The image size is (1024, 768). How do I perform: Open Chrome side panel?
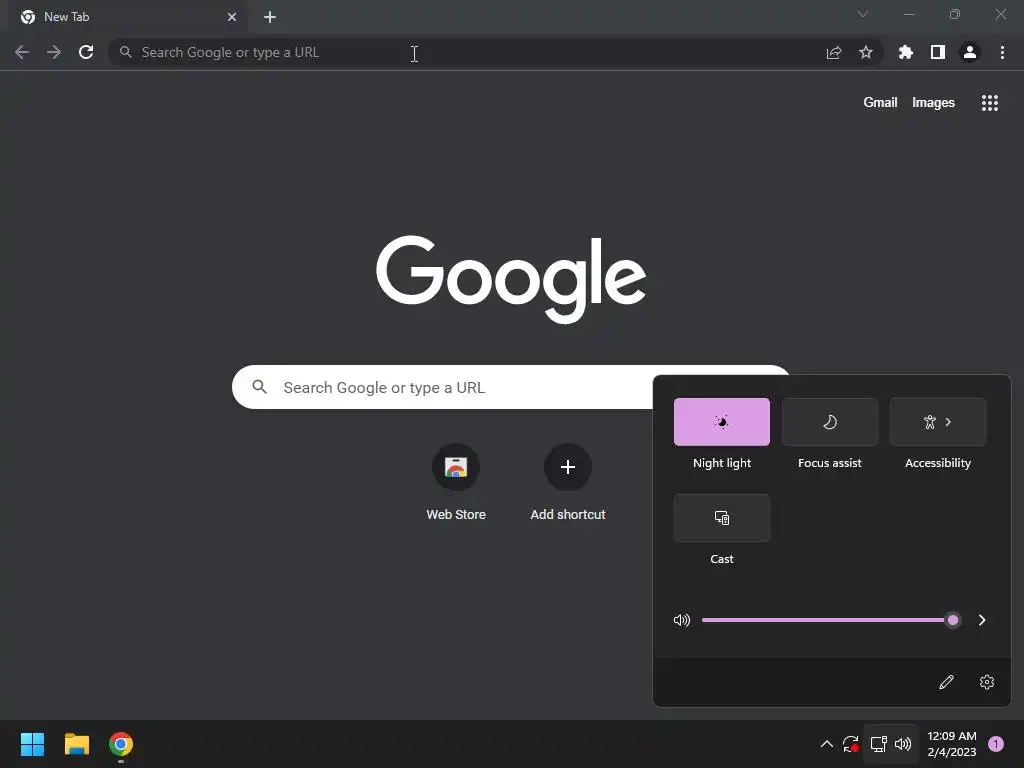938,52
